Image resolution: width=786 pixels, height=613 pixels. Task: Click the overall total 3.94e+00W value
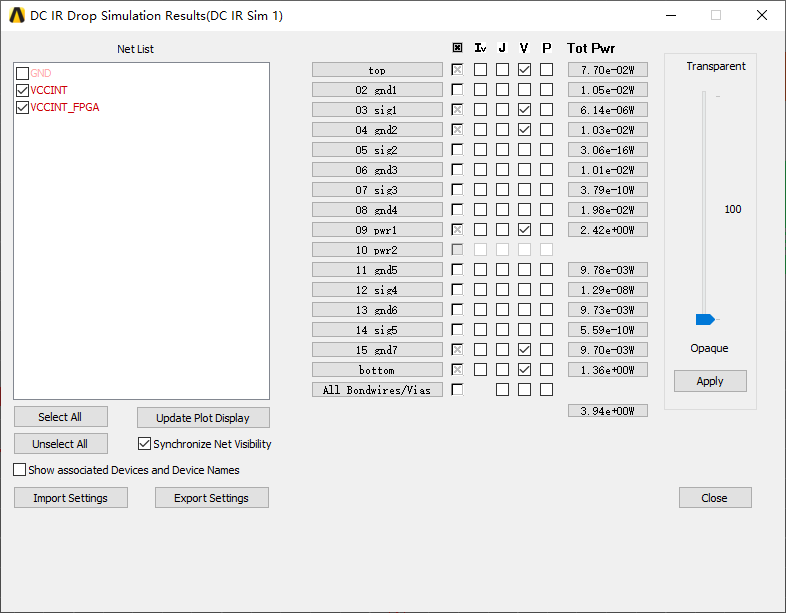[608, 411]
